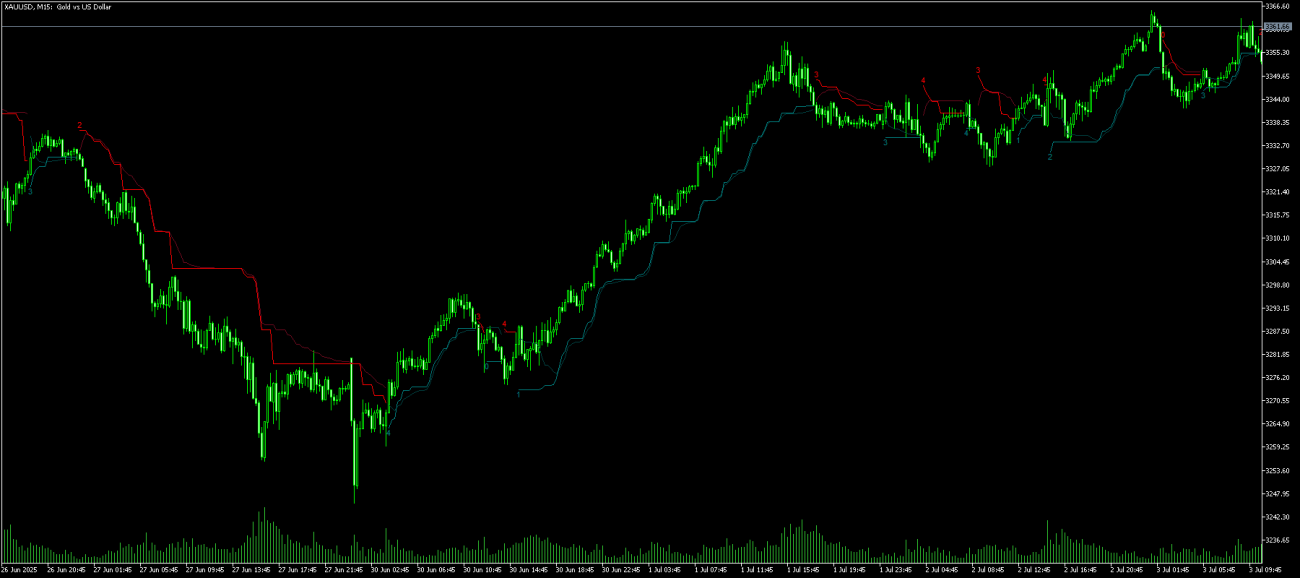
Task: Click the 3236.65 price axis label
Action: [x=1279, y=540]
